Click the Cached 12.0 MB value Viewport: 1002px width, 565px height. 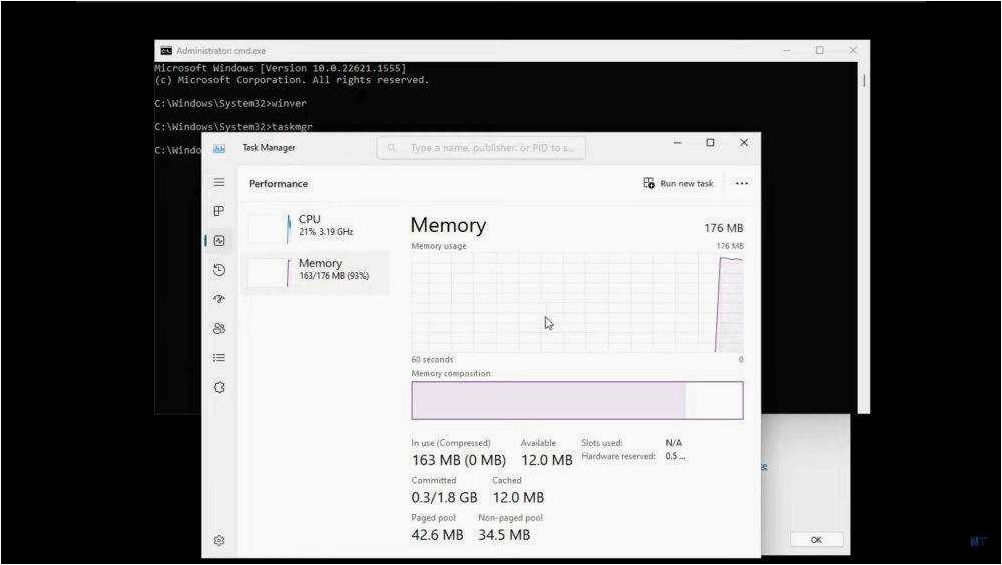coord(518,497)
